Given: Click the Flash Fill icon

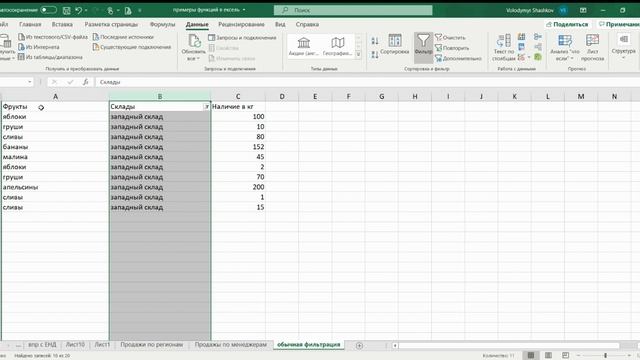Looking at the screenshot, I should pyautogui.click(x=521, y=37).
